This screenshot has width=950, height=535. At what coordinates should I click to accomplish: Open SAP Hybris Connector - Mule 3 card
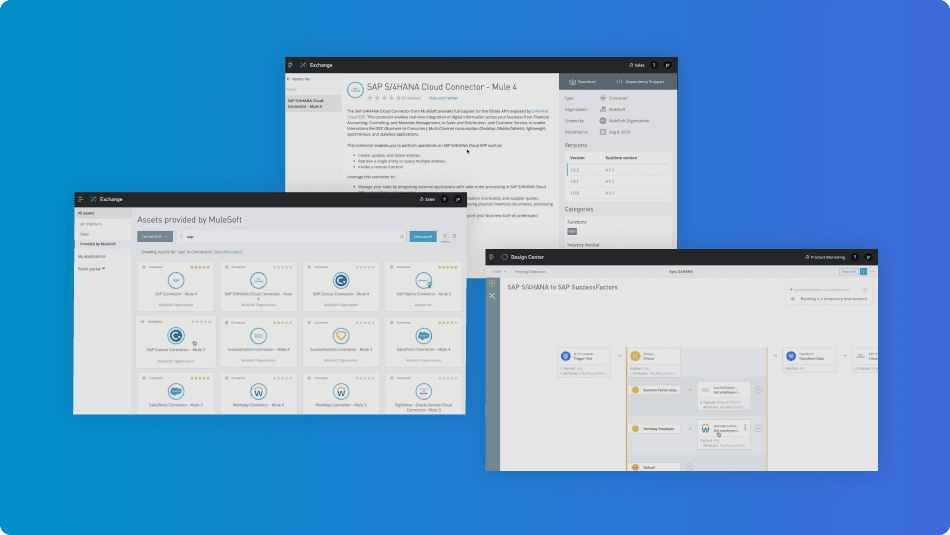(424, 286)
